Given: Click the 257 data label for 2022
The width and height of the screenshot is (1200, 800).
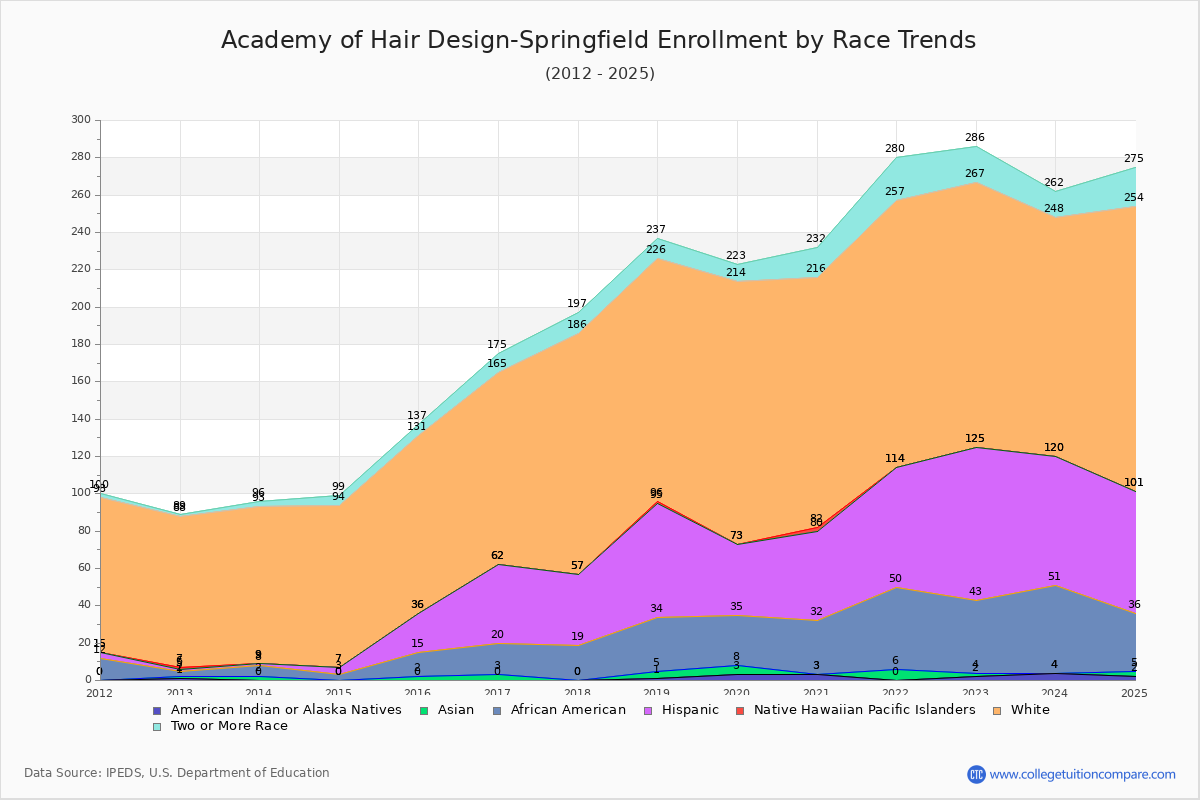Looking at the screenshot, I should pyautogui.click(x=895, y=192).
